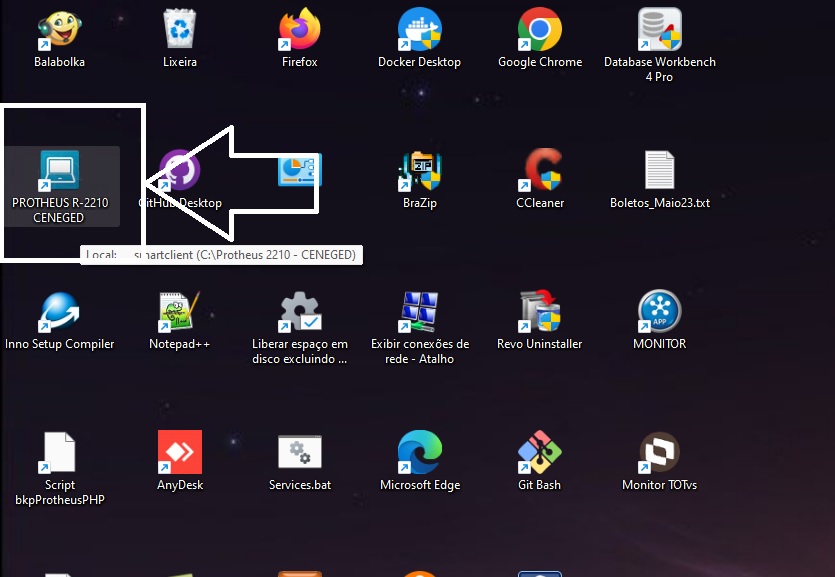
Task: Select the Boletos_Maio23.txt file
Action: pyautogui.click(x=659, y=172)
